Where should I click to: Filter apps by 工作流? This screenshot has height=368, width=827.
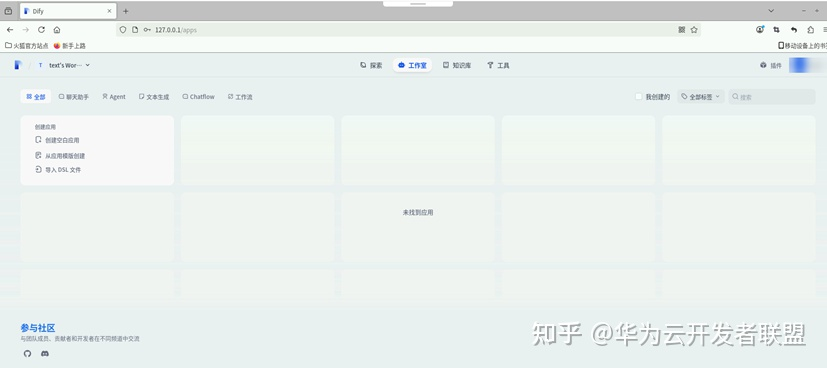tap(240, 97)
